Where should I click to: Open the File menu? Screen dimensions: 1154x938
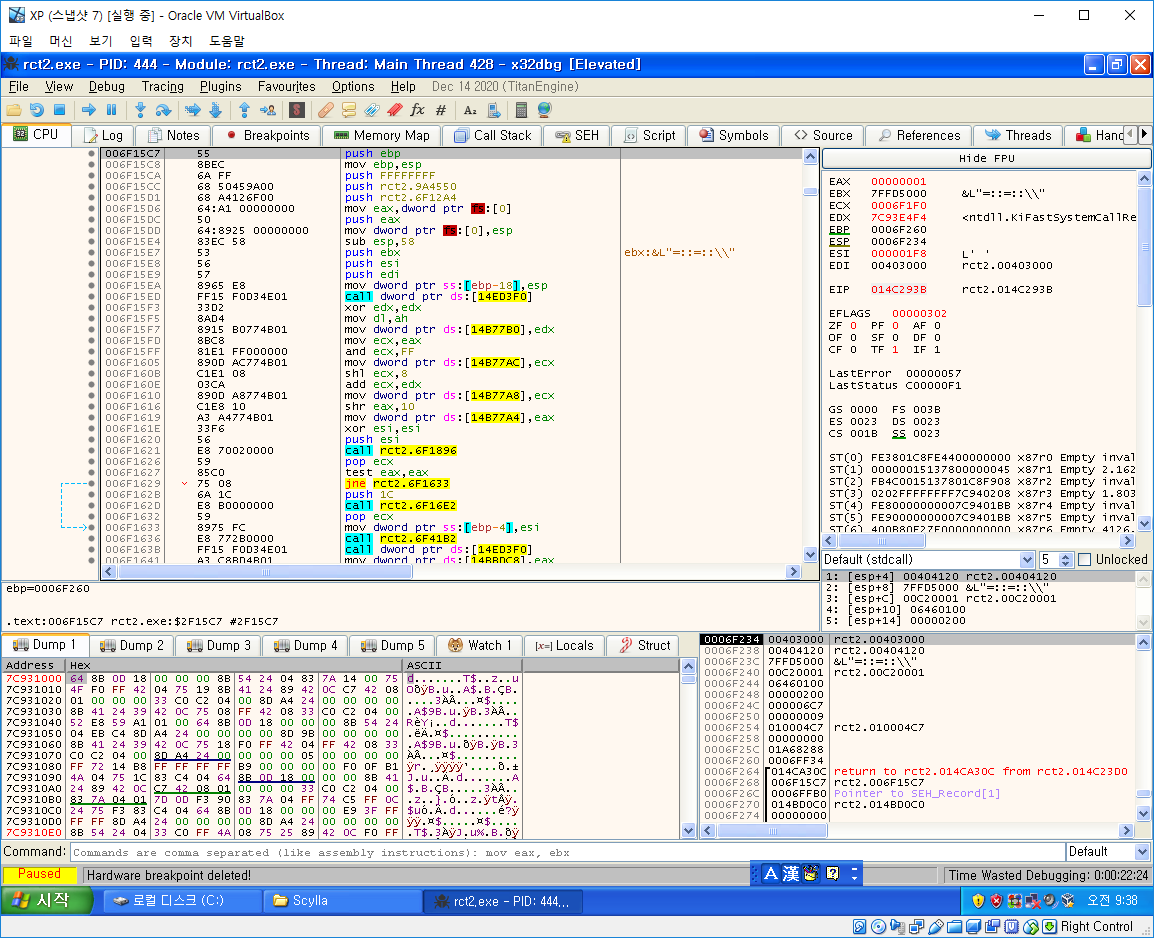(x=18, y=87)
